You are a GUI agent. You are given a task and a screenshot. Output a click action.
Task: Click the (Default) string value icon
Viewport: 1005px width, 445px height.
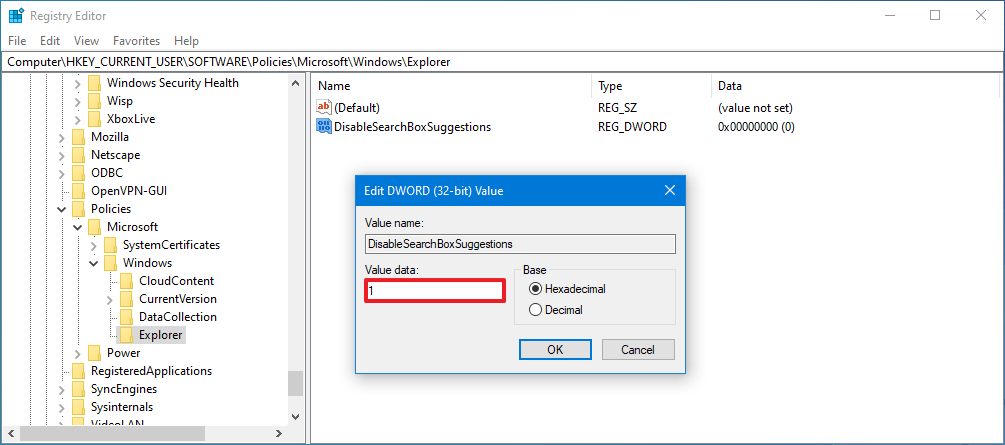pyautogui.click(x=324, y=107)
